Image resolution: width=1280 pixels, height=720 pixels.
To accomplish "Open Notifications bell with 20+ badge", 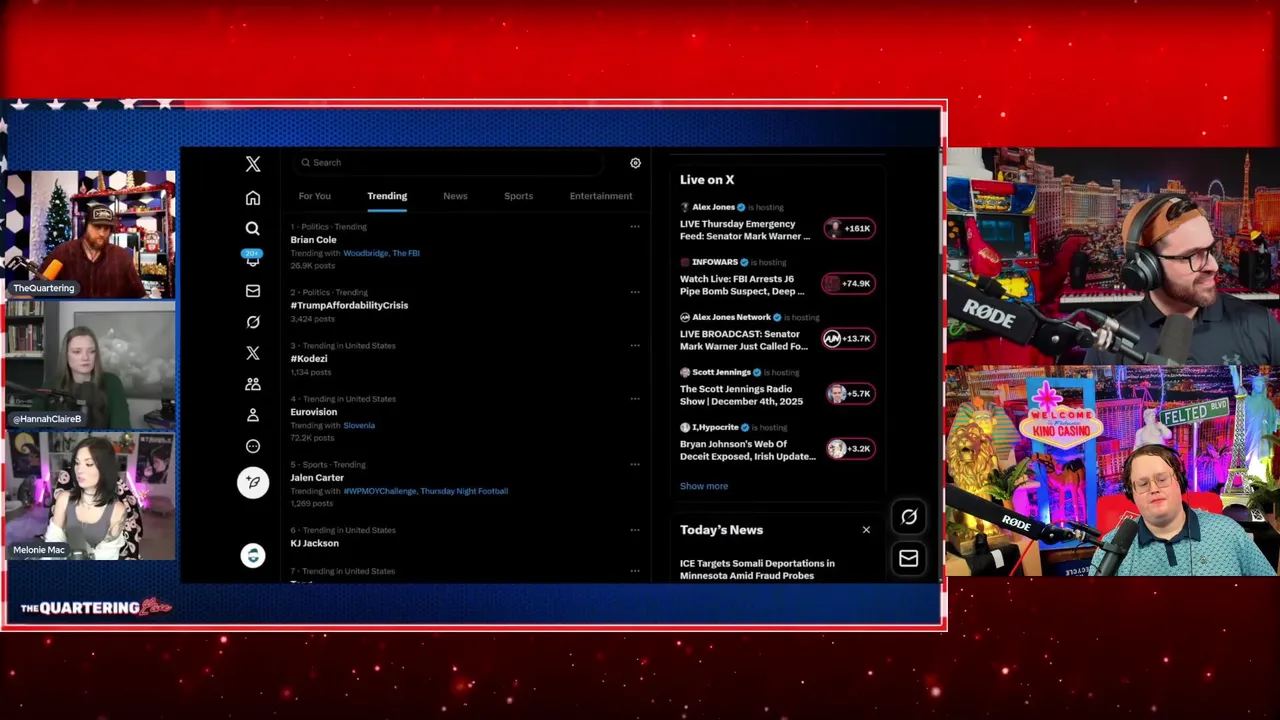I will point(253,258).
